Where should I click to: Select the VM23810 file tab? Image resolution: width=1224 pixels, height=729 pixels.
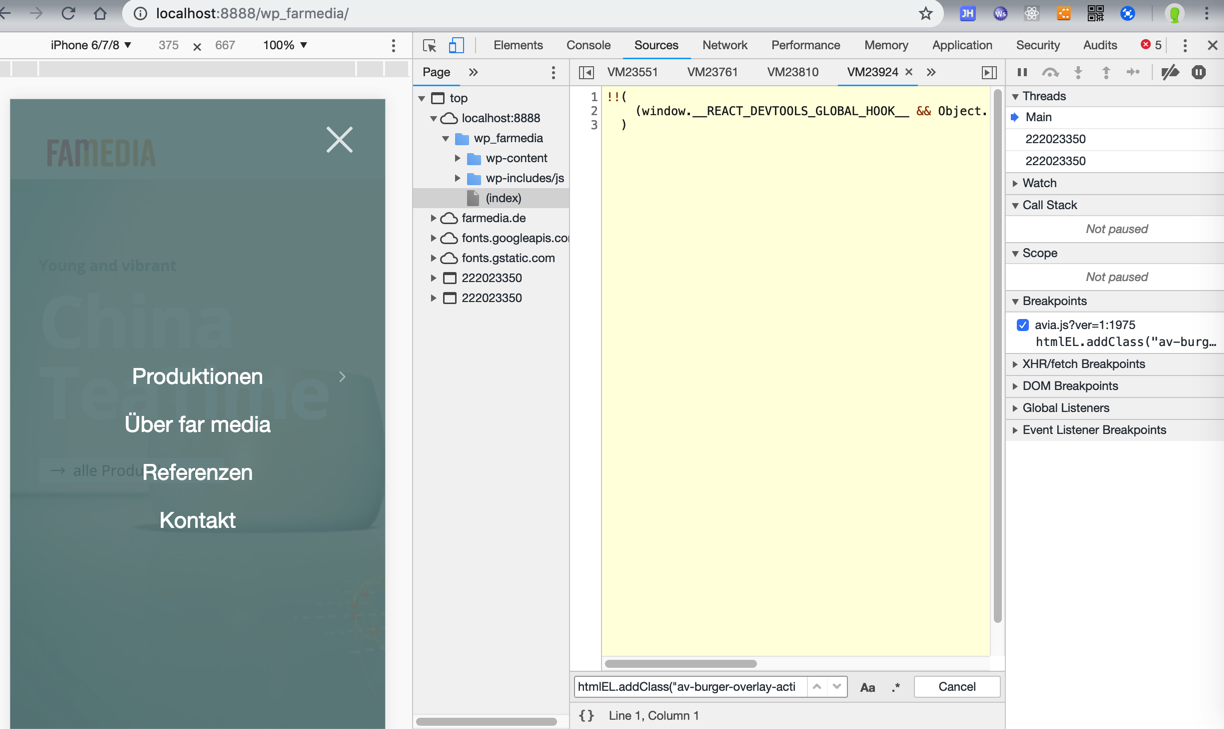pos(793,72)
